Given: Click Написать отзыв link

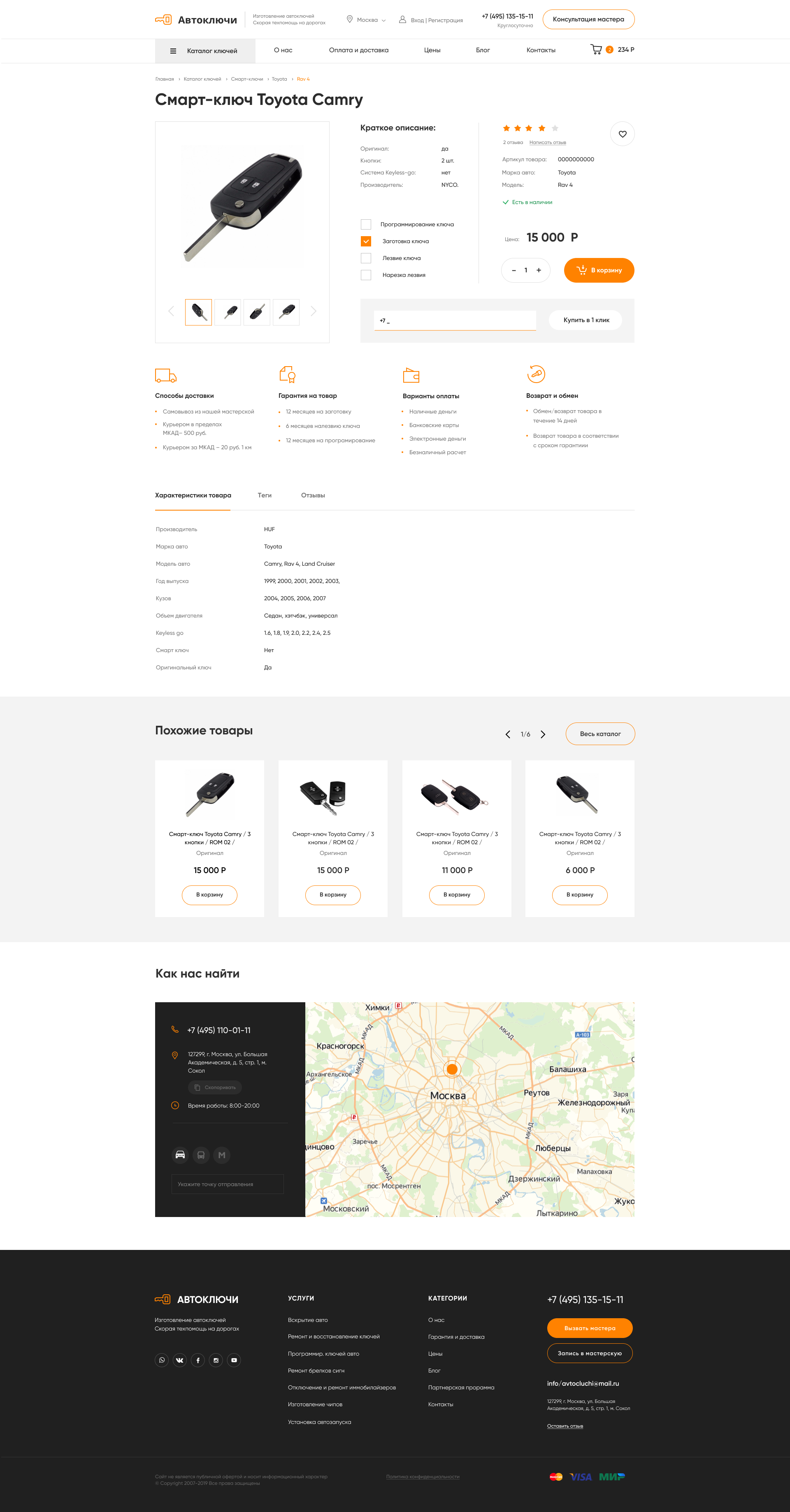Looking at the screenshot, I should (548, 143).
